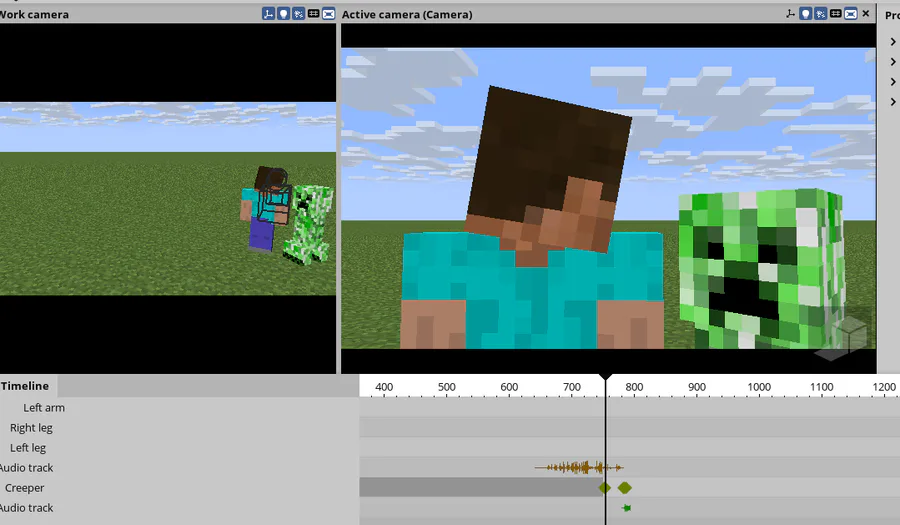Toggle the axes controls icon in Active camera

click(x=790, y=14)
